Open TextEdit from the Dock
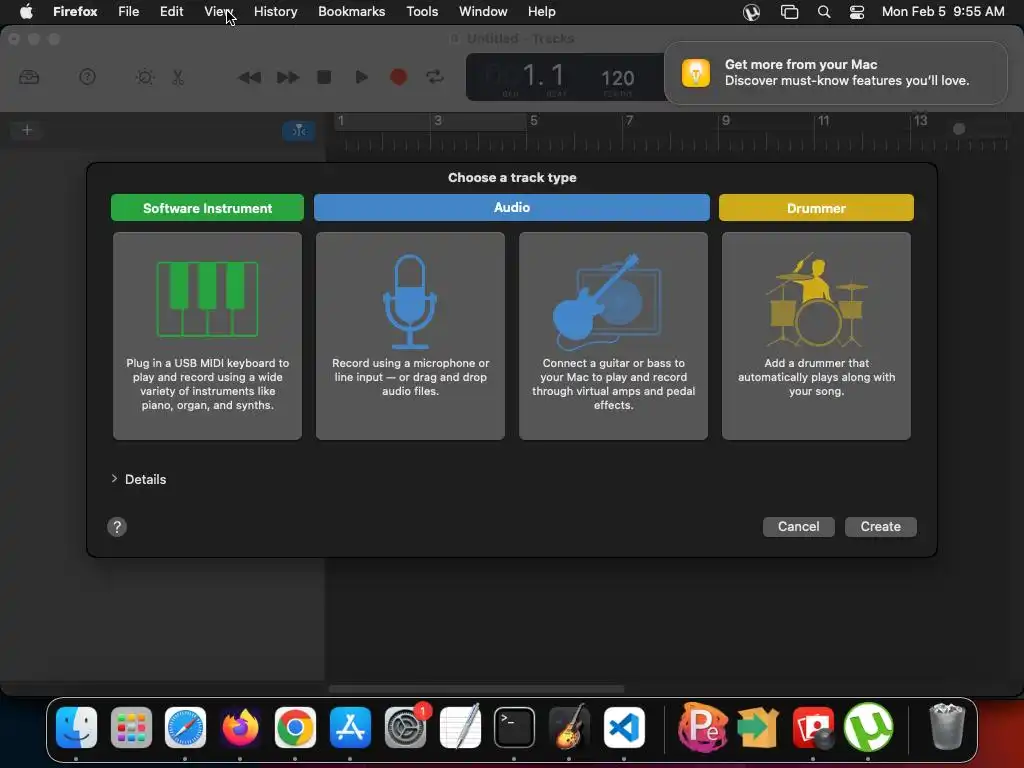1024x768 pixels. coord(460,727)
